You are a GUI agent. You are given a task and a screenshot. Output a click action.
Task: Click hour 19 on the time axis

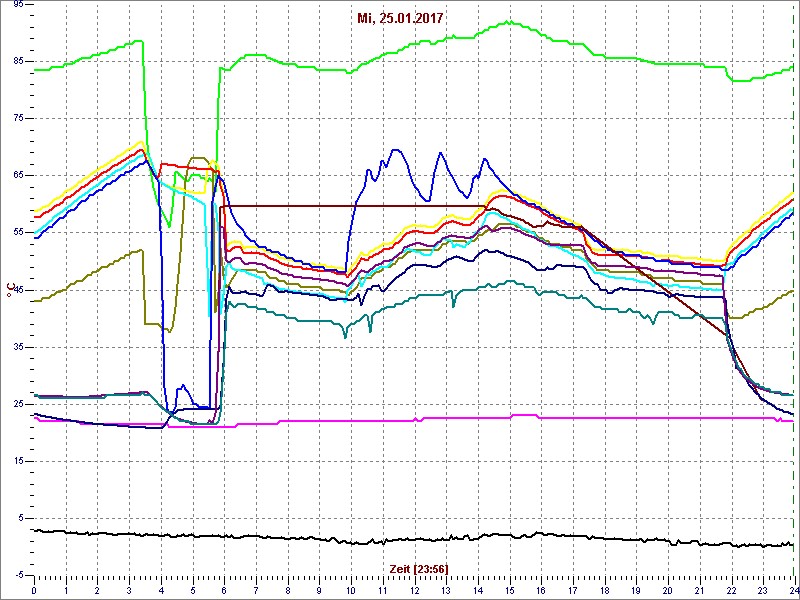tap(636, 588)
